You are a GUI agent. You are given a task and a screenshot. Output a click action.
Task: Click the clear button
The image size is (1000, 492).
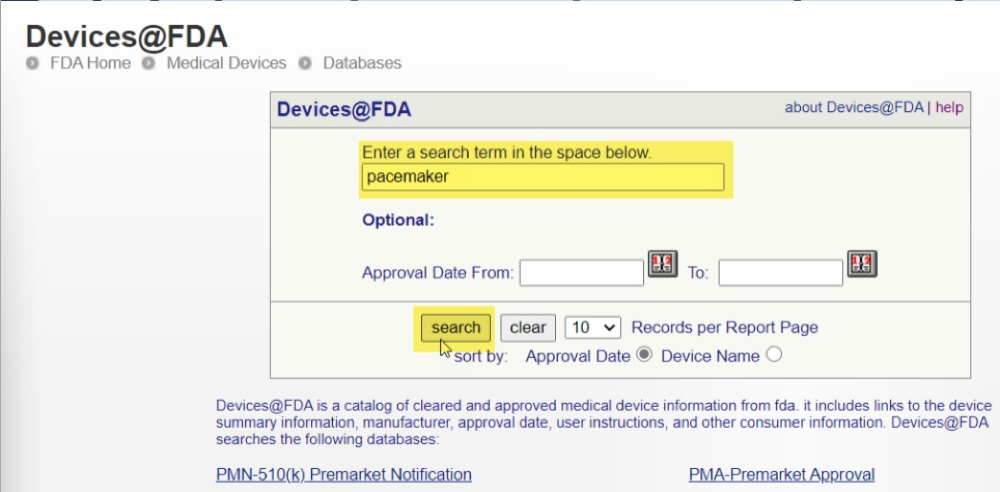click(x=528, y=327)
